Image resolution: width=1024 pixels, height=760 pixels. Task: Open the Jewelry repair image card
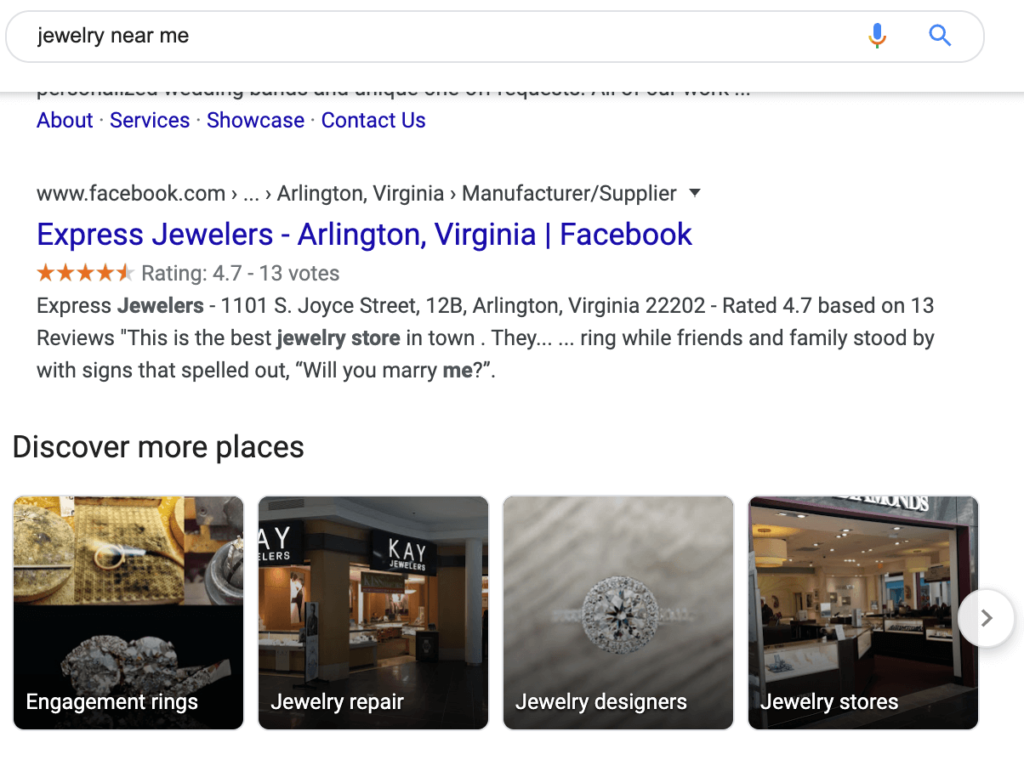(373, 611)
